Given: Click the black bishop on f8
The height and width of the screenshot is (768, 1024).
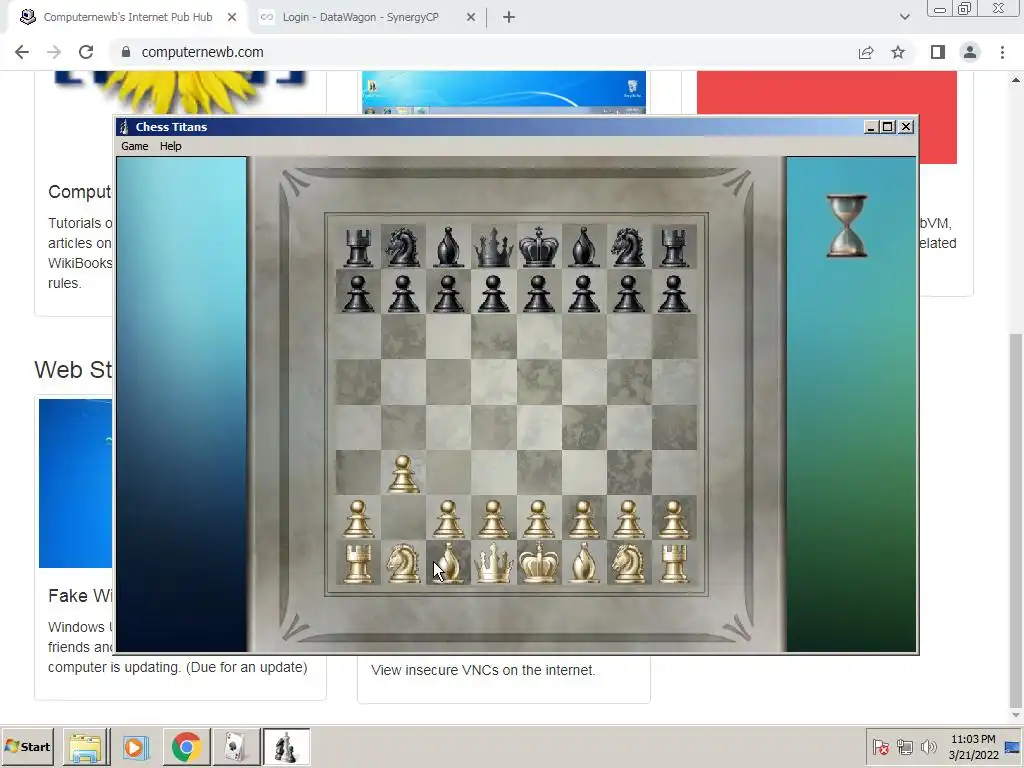Looking at the screenshot, I should tap(583, 247).
